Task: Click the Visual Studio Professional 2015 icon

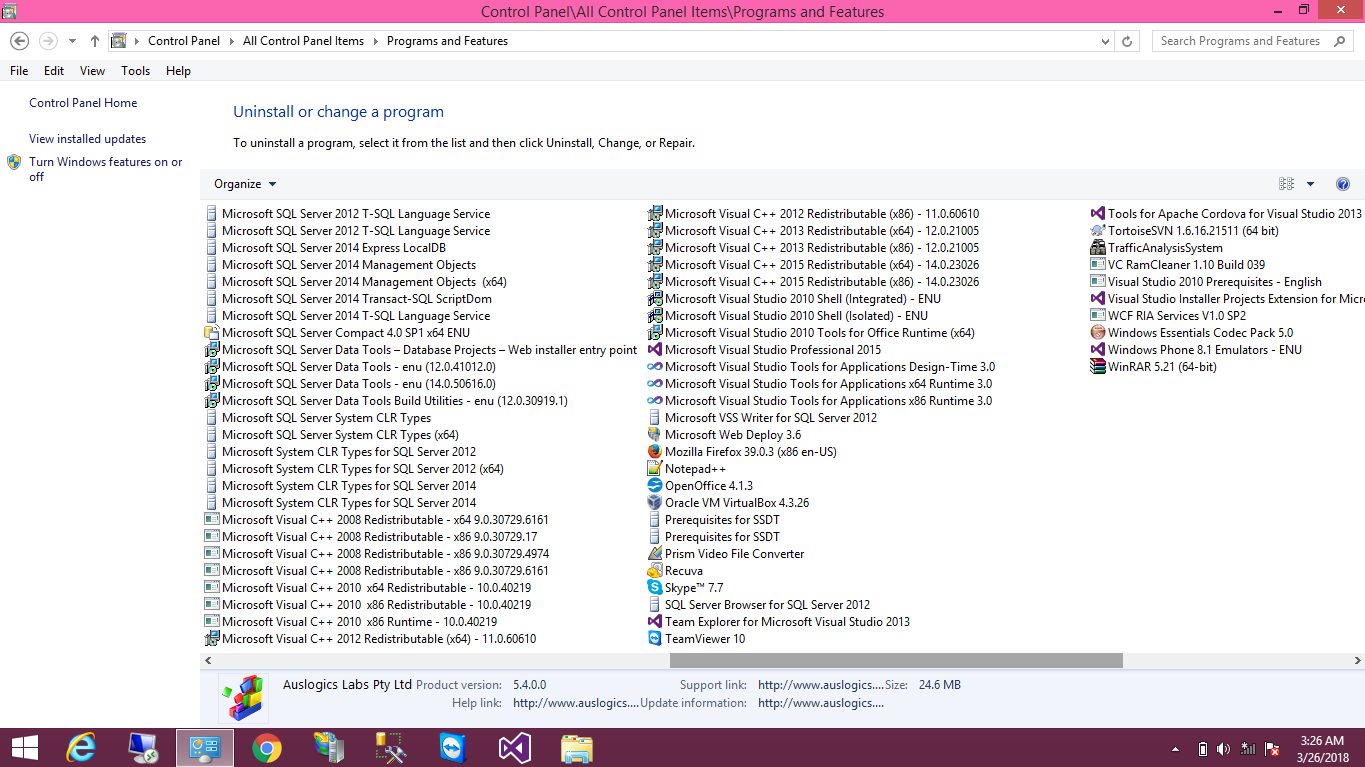Action: coord(655,350)
